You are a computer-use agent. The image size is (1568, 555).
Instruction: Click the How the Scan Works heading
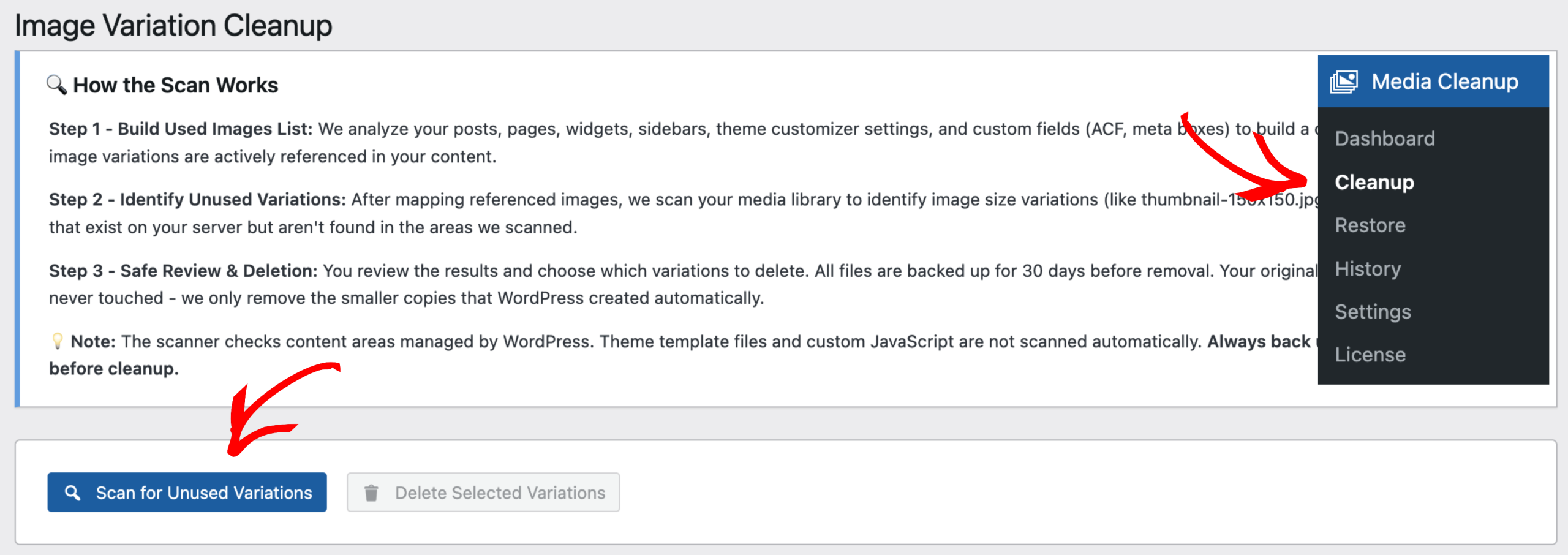click(x=175, y=85)
